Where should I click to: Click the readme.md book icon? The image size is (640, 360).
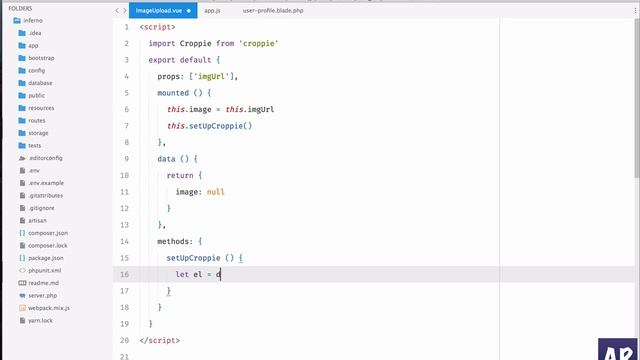point(22,283)
